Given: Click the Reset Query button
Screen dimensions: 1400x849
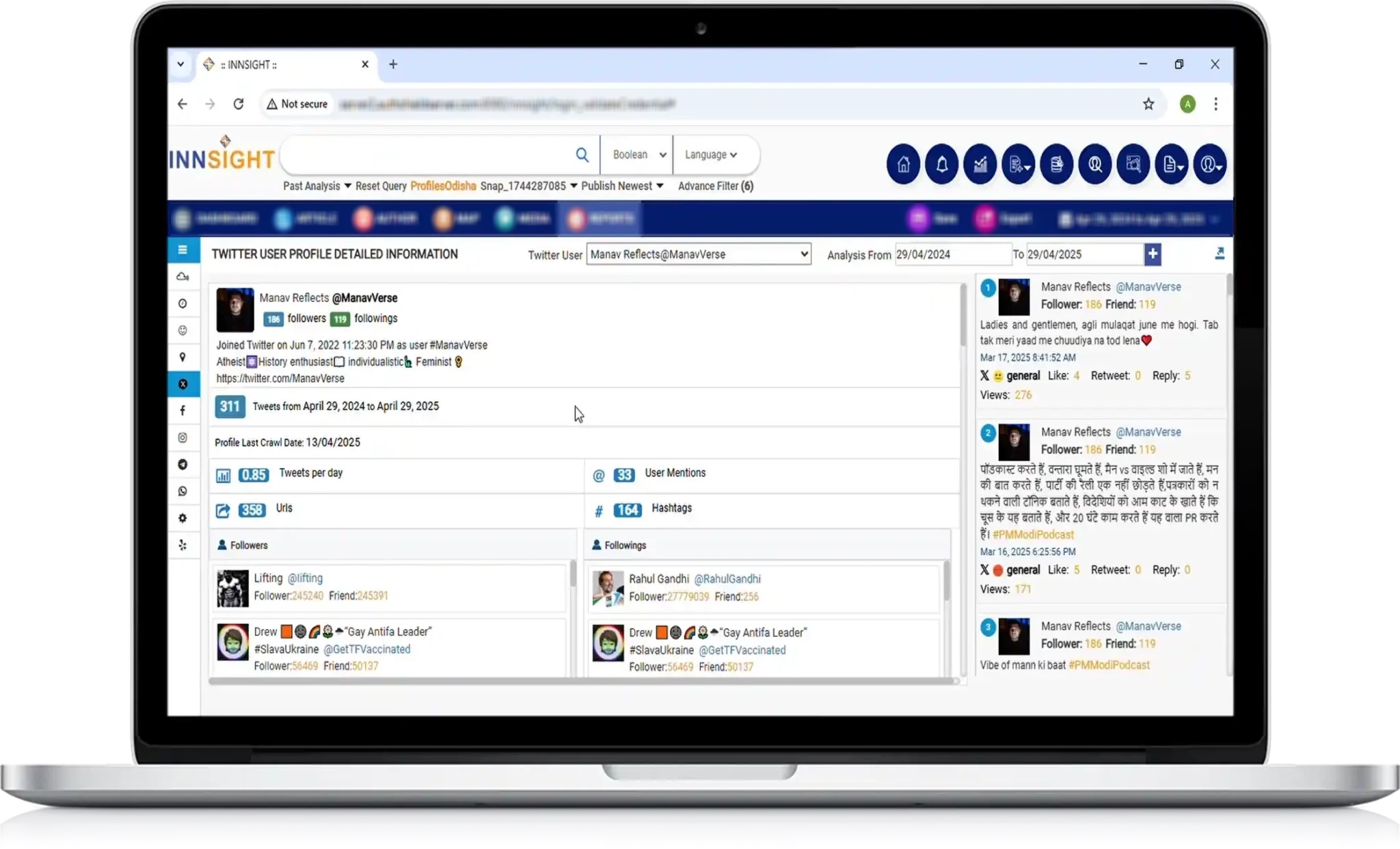Looking at the screenshot, I should (x=381, y=186).
